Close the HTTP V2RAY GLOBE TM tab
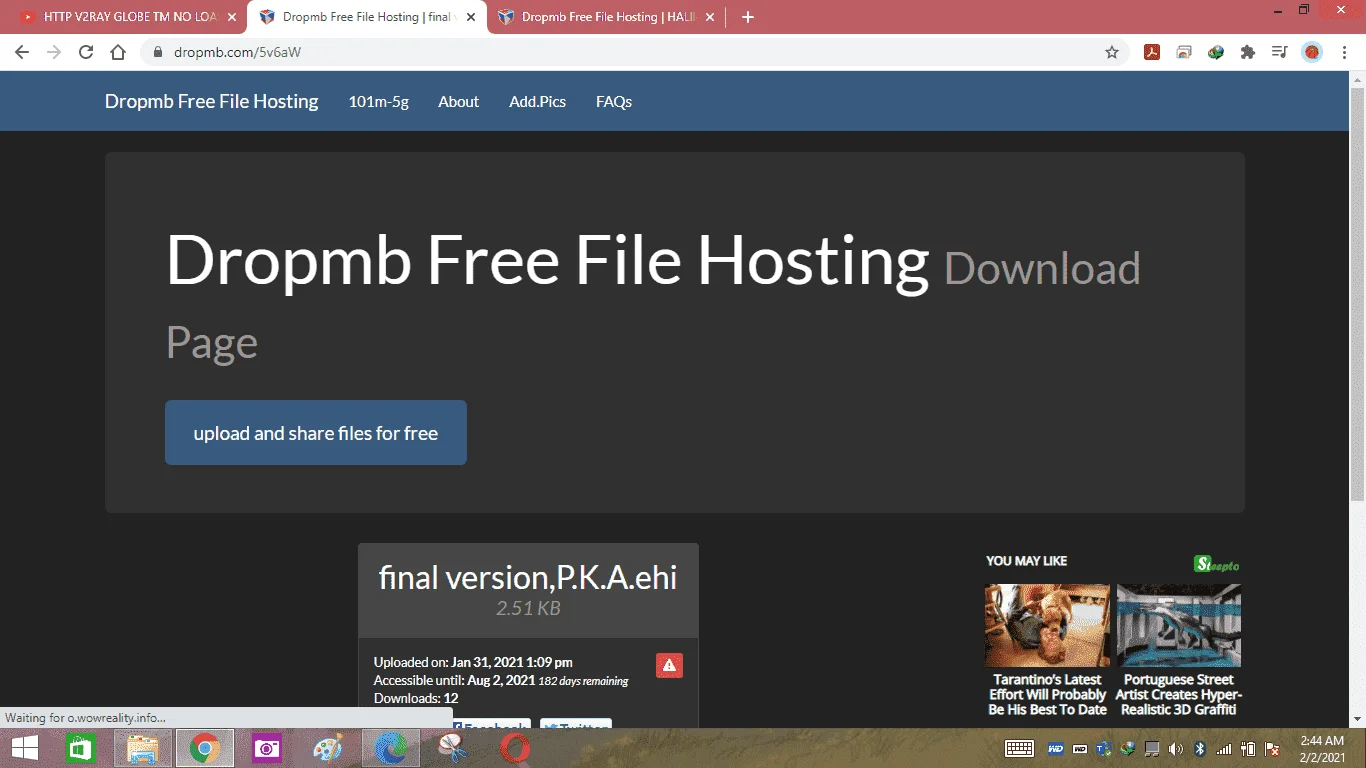Screen dimensions: 1366x768 (231, 17)
